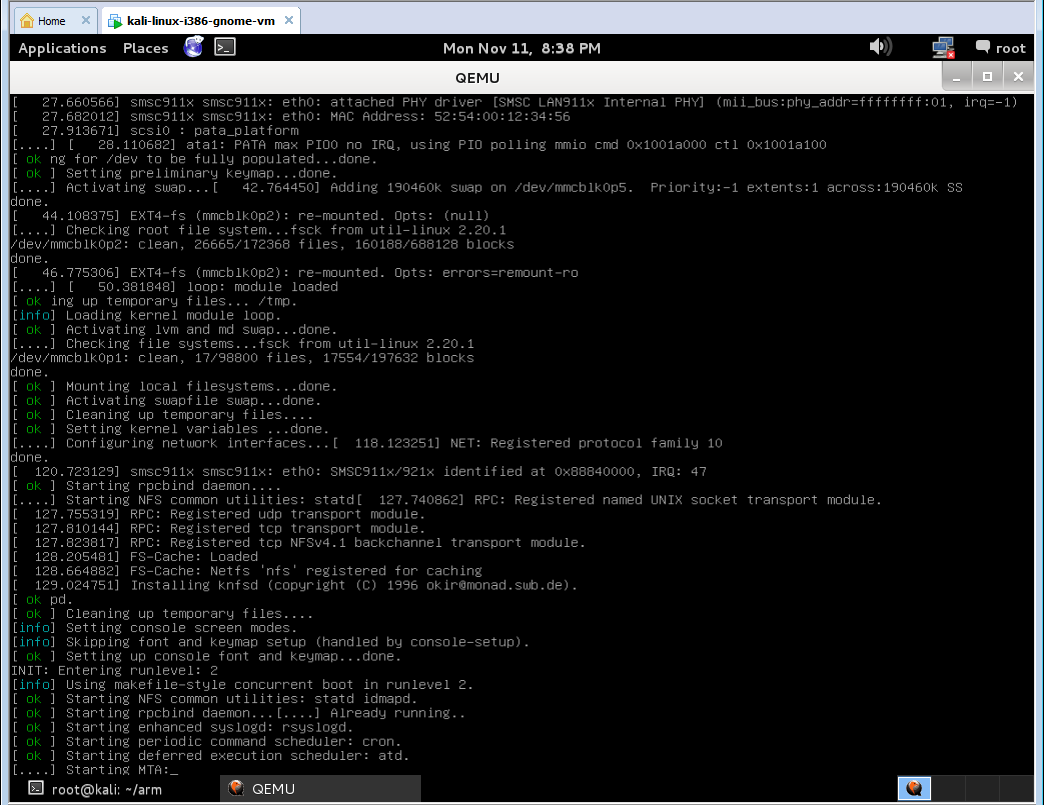This screenshot has width=1044, height=806.
Task: Click 'FS-Cache: Loaded' line
Action: coord(135,556)
